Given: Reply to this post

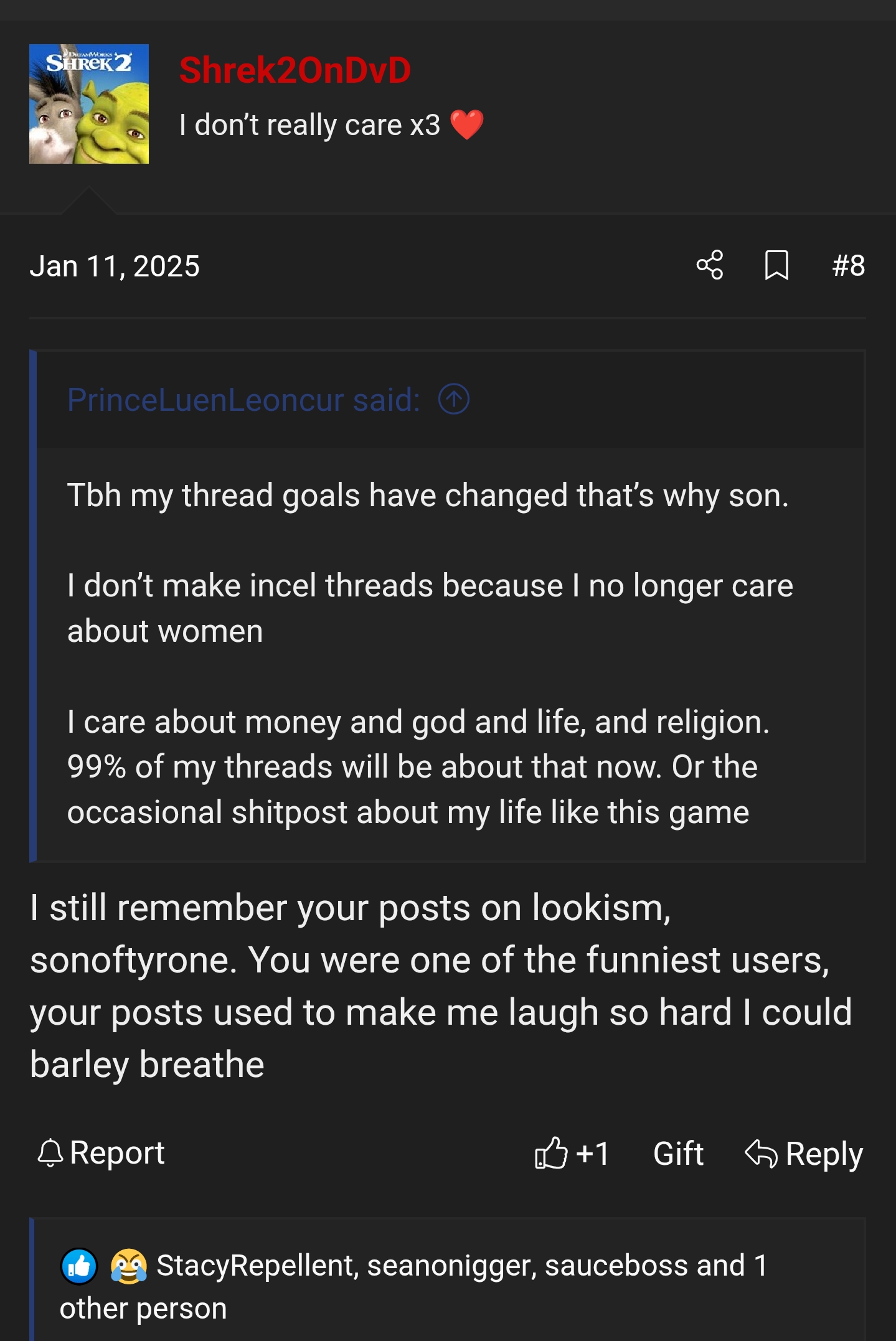Looking at the screenshot, I should tap(823, 1154).
